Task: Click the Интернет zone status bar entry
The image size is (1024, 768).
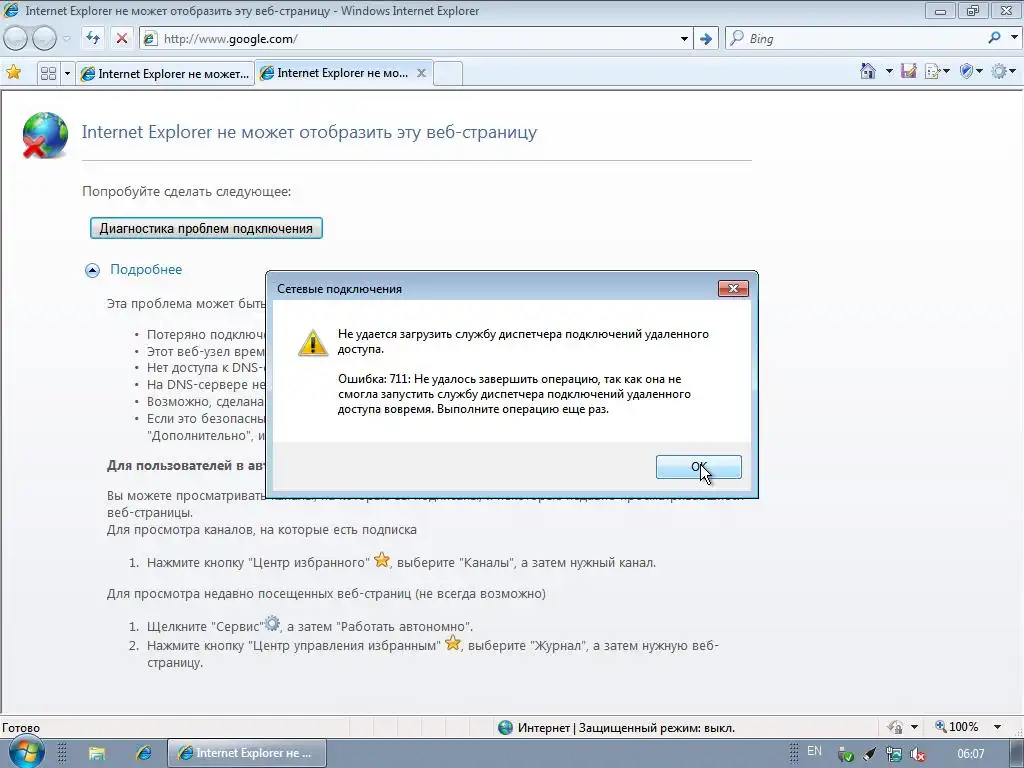Action: pyautogui.click(x=616, y=728)
